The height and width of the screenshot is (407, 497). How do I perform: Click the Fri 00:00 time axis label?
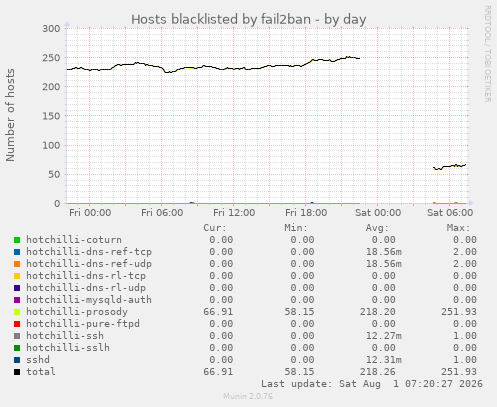pos(90,213)
